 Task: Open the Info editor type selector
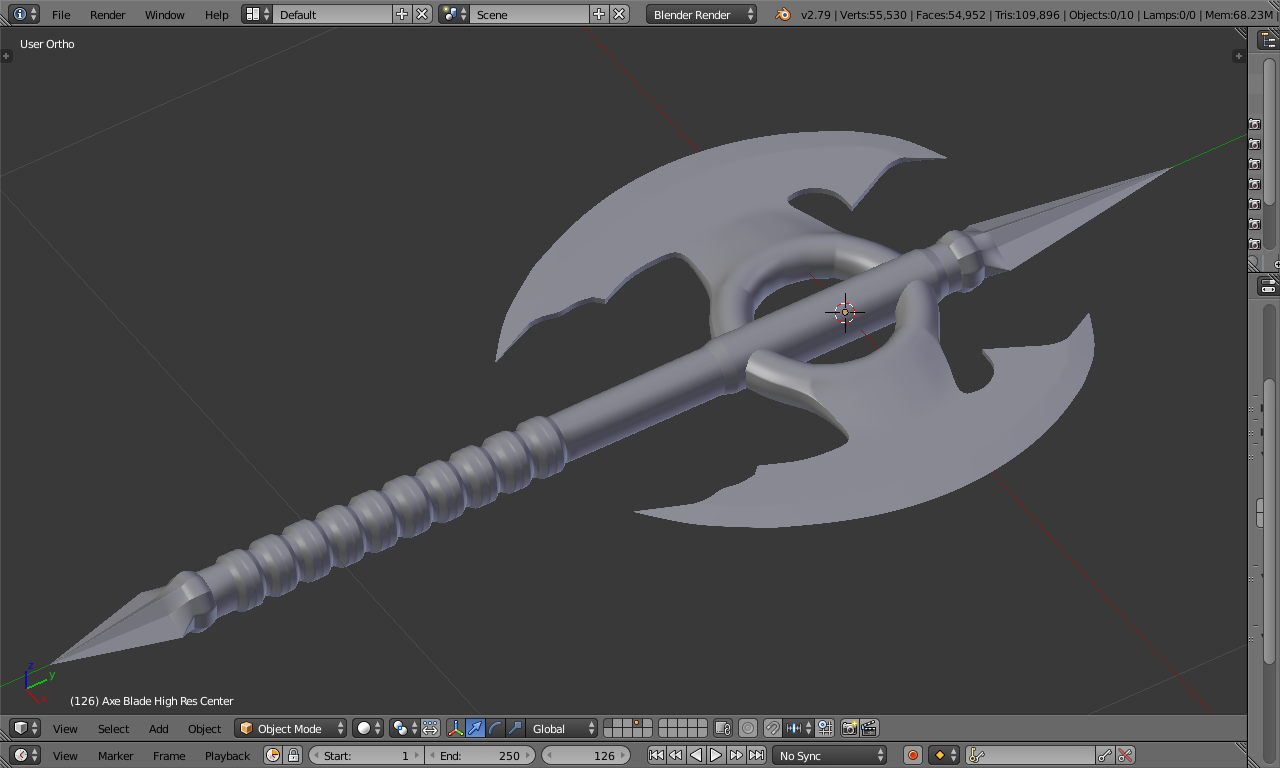pos(25,14)
